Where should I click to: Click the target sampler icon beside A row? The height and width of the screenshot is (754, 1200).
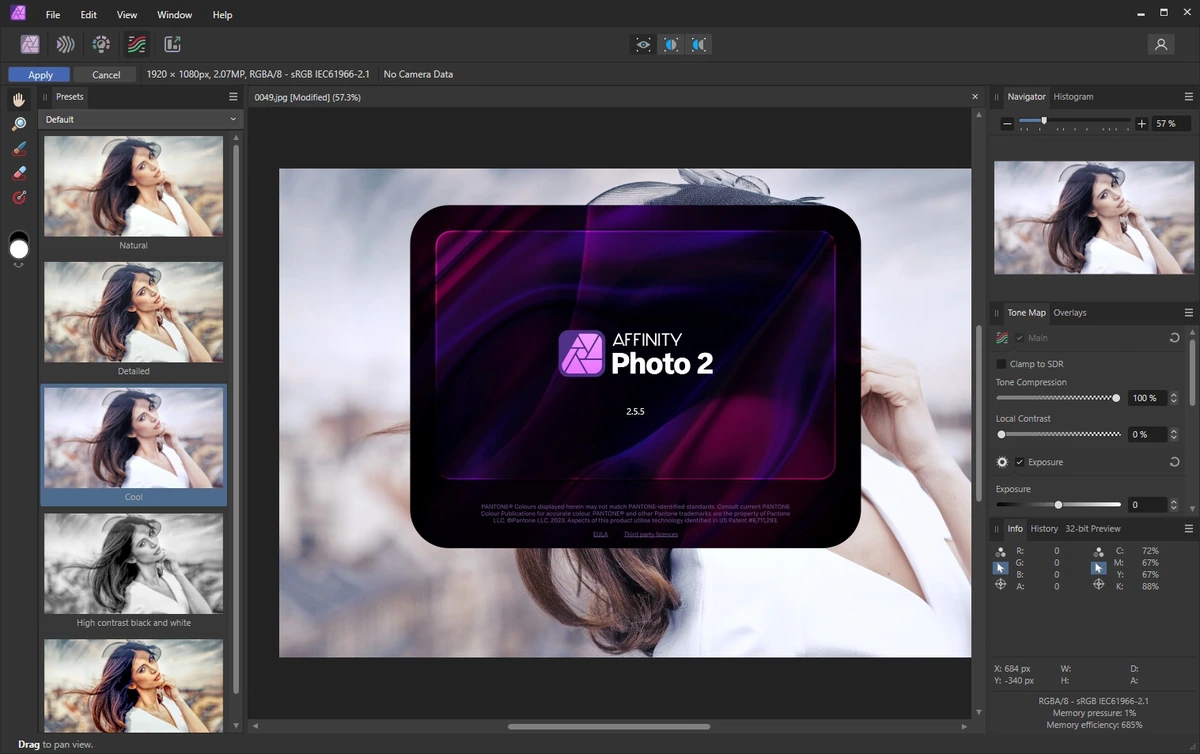point(1001,584)
